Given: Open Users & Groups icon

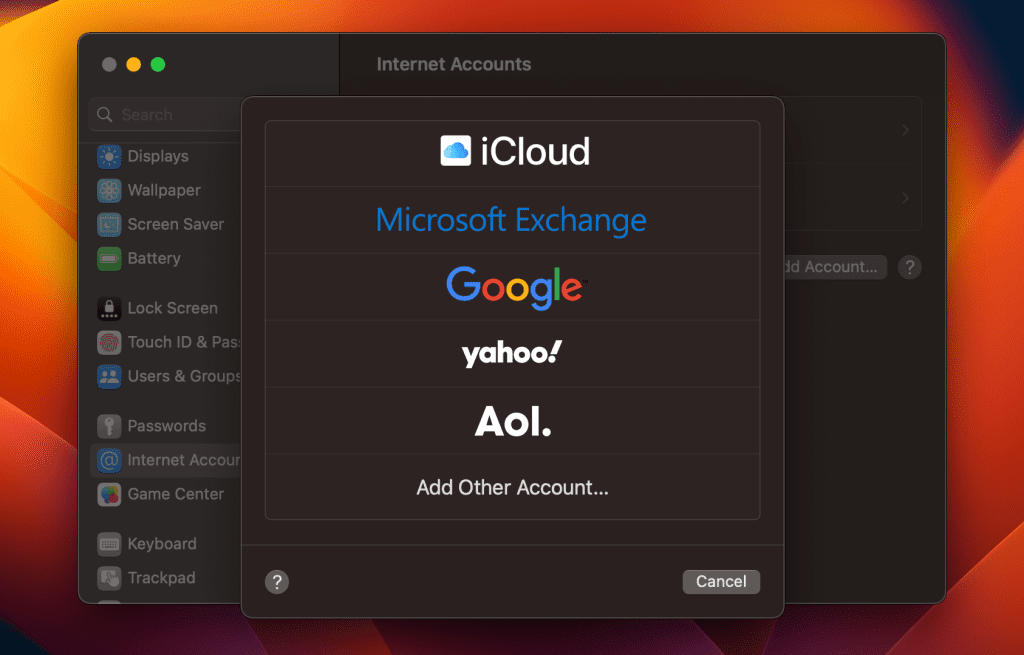Looking at the screenshot, I should [109, 377].
